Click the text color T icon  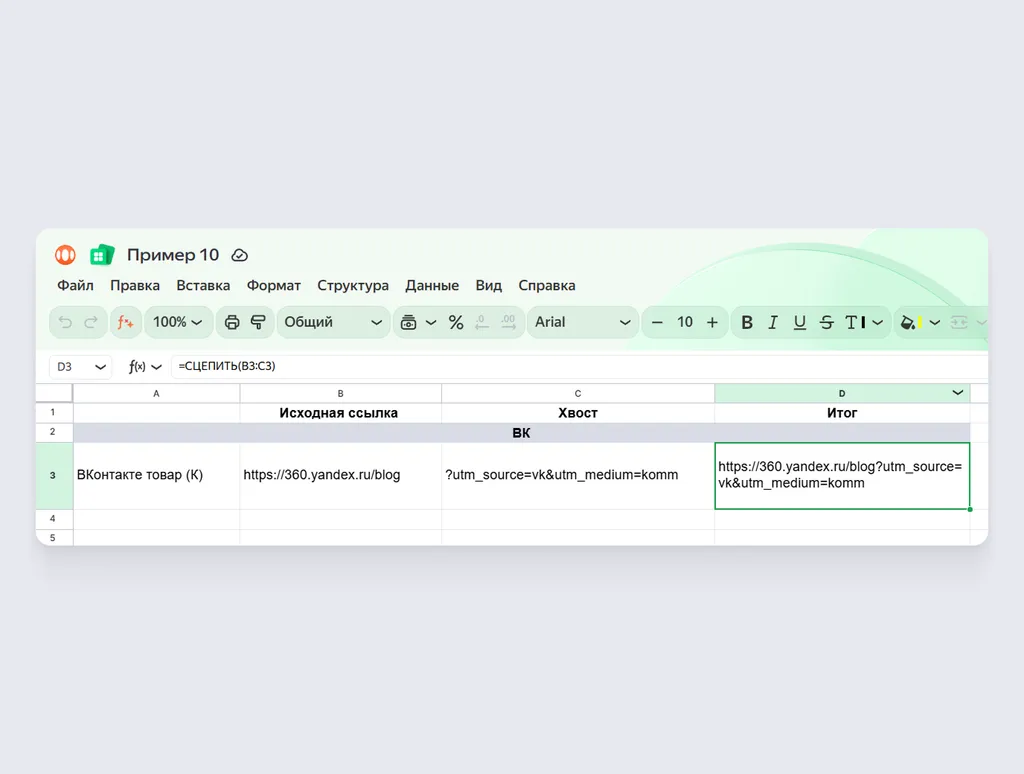pos(855,322)
